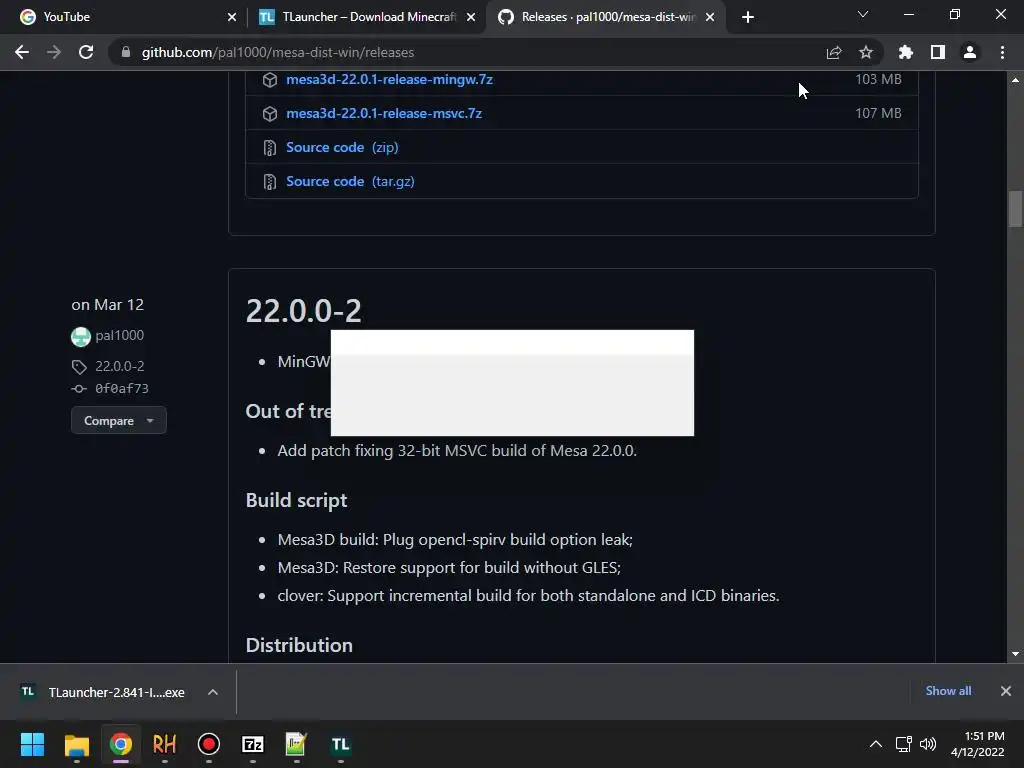Viewport: 1024px width, 768px height.
Task: Click the page scrollbar thumb
Action: point(1015,209)
